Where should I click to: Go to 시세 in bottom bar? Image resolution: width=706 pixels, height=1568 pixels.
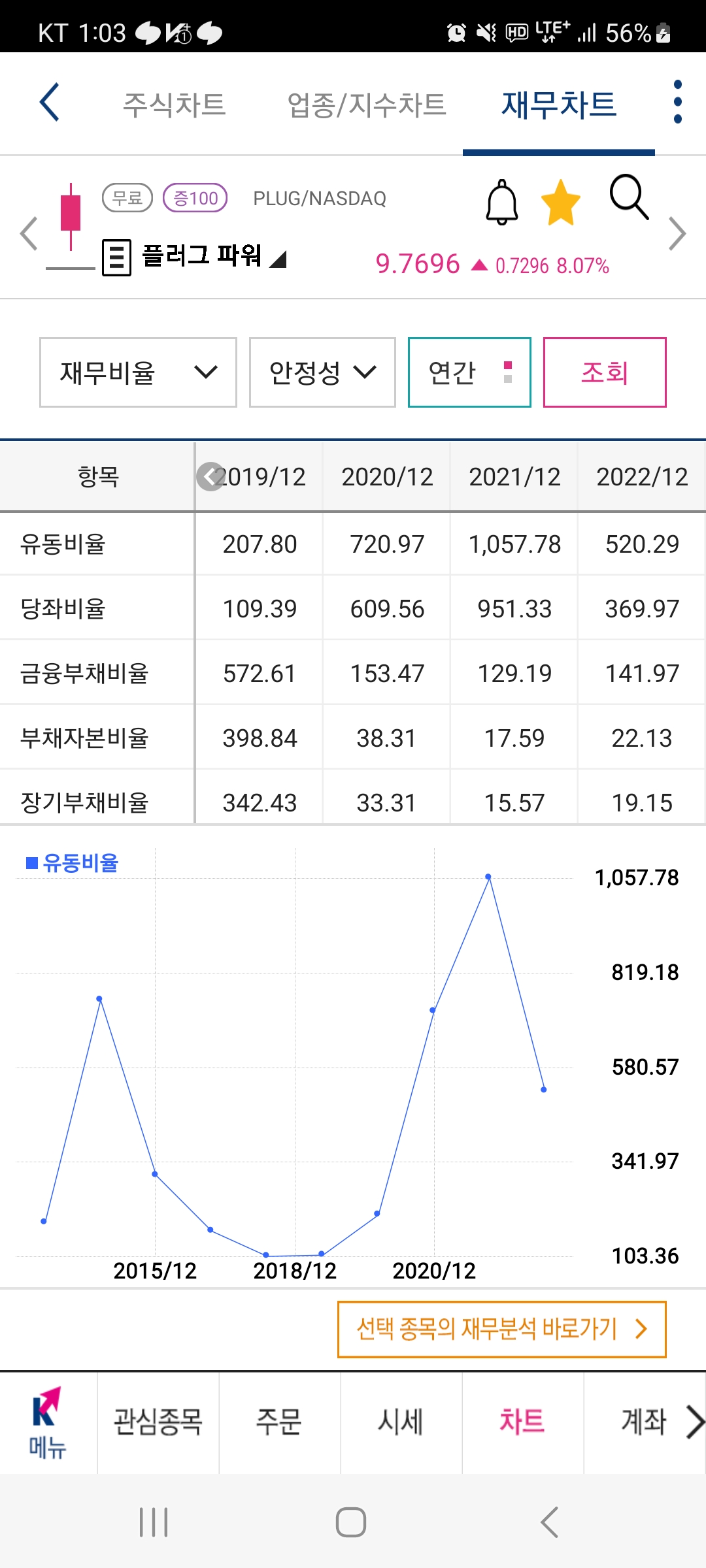[x=401, y=1422]
